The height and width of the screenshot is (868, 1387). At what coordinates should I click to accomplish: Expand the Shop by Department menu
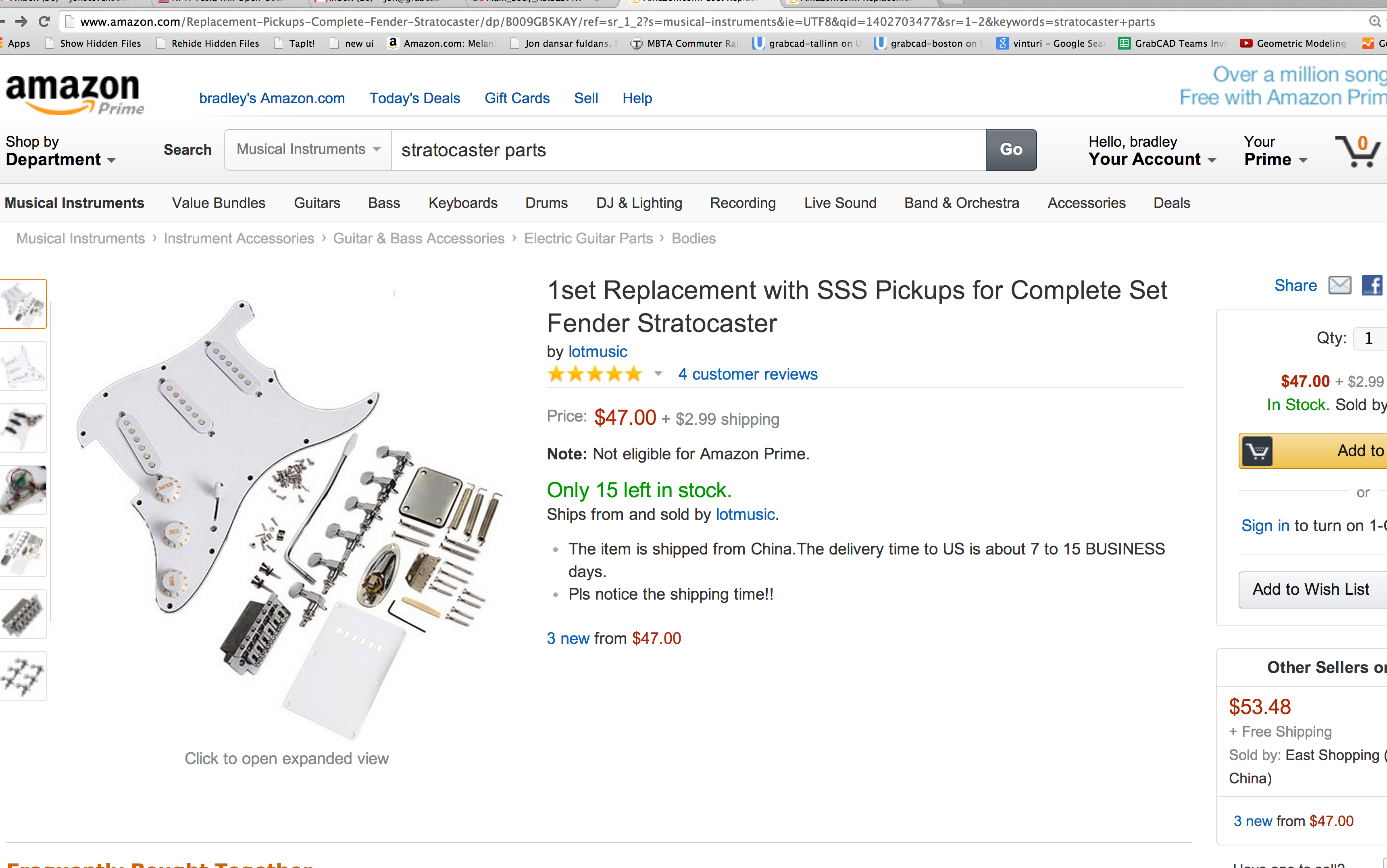[x=60, y=151]
